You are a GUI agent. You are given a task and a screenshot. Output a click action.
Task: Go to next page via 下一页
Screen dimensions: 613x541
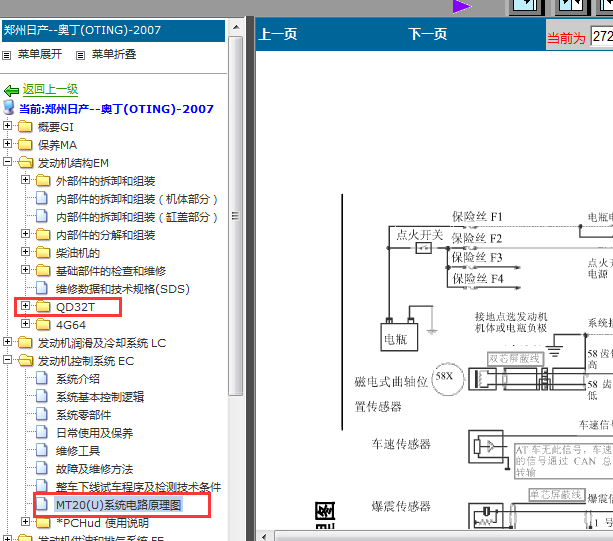tap(427, 34)
